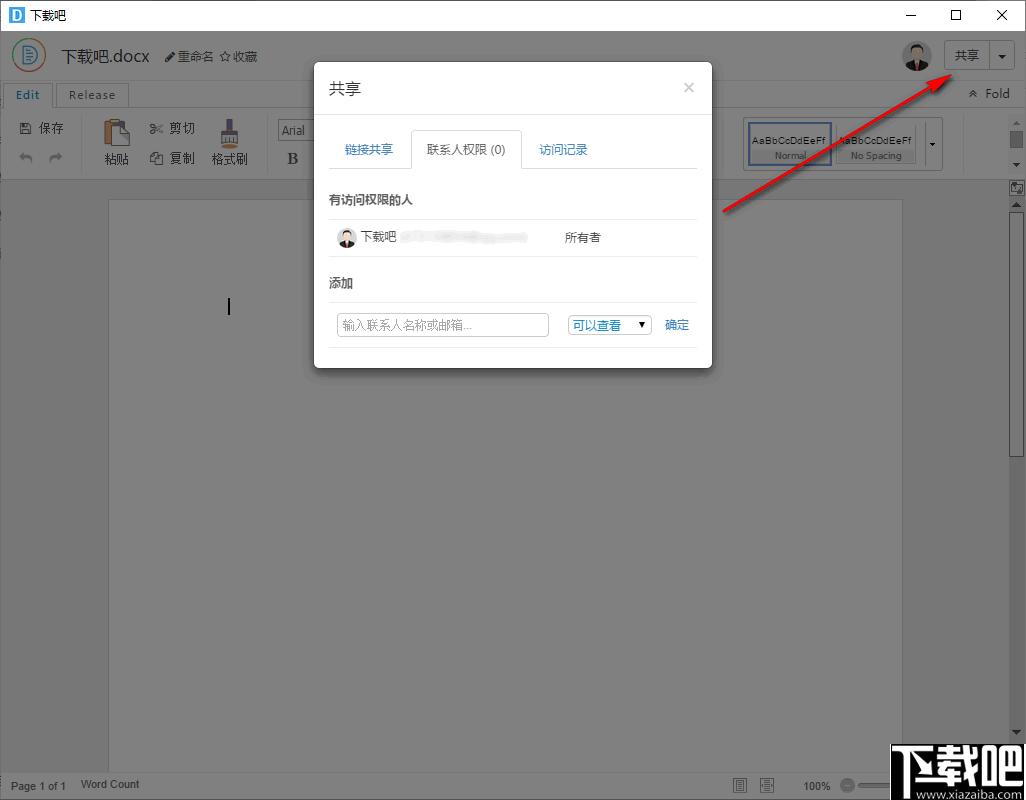Click the 共享 button in the header

coord(966,56)
